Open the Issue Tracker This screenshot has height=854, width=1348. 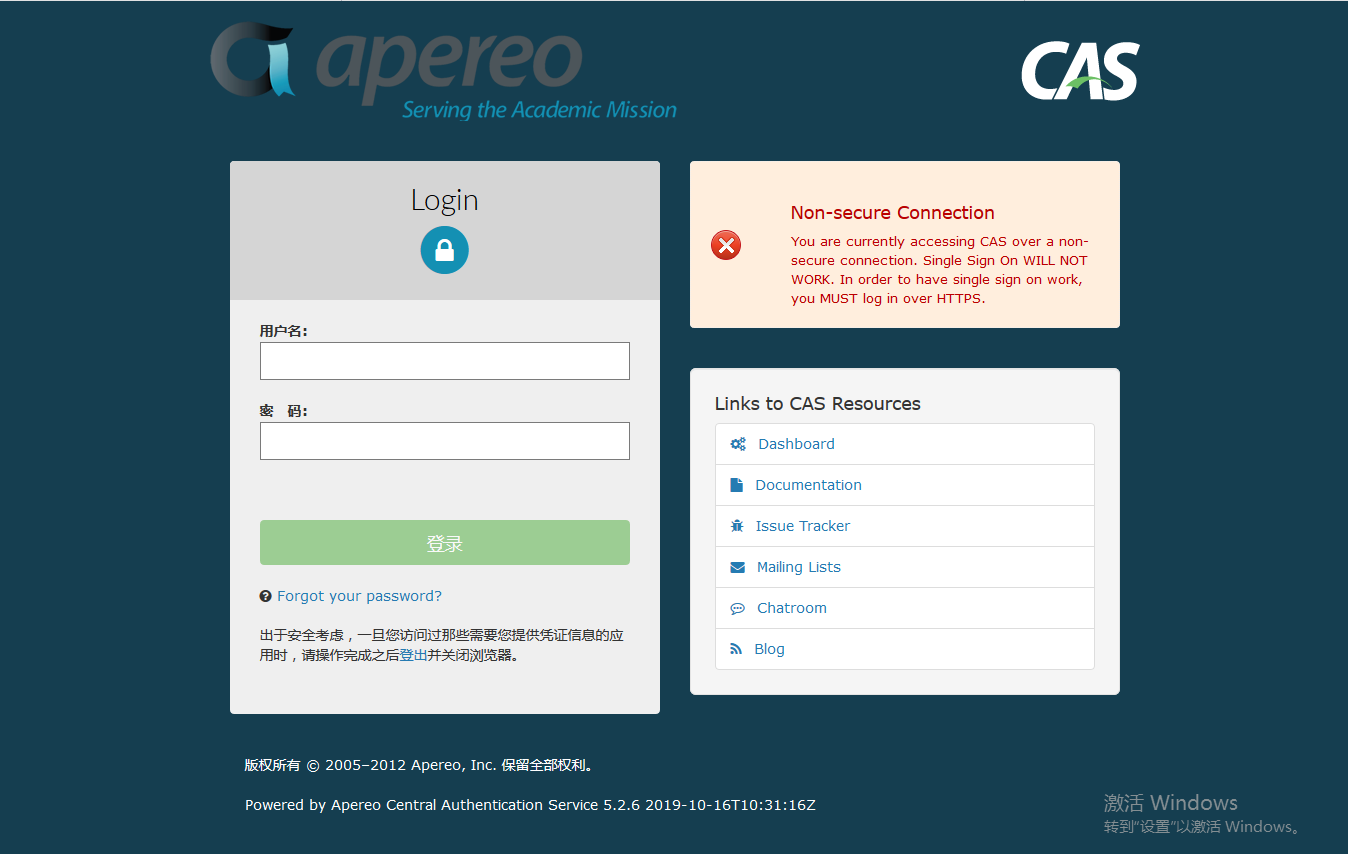[804, 525]
